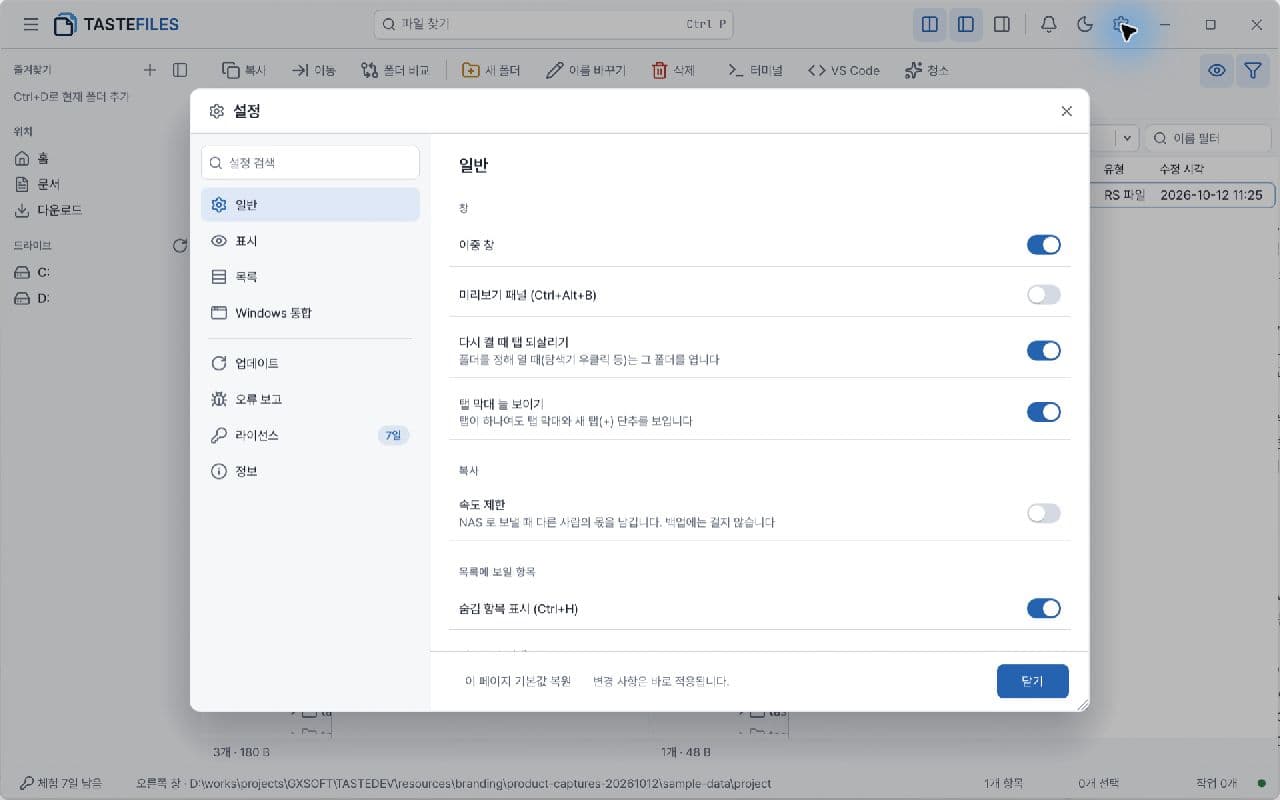This screenshot has width=1280, height=800.
Task: Select the 일반 settings category
Action: coord(310,205)
